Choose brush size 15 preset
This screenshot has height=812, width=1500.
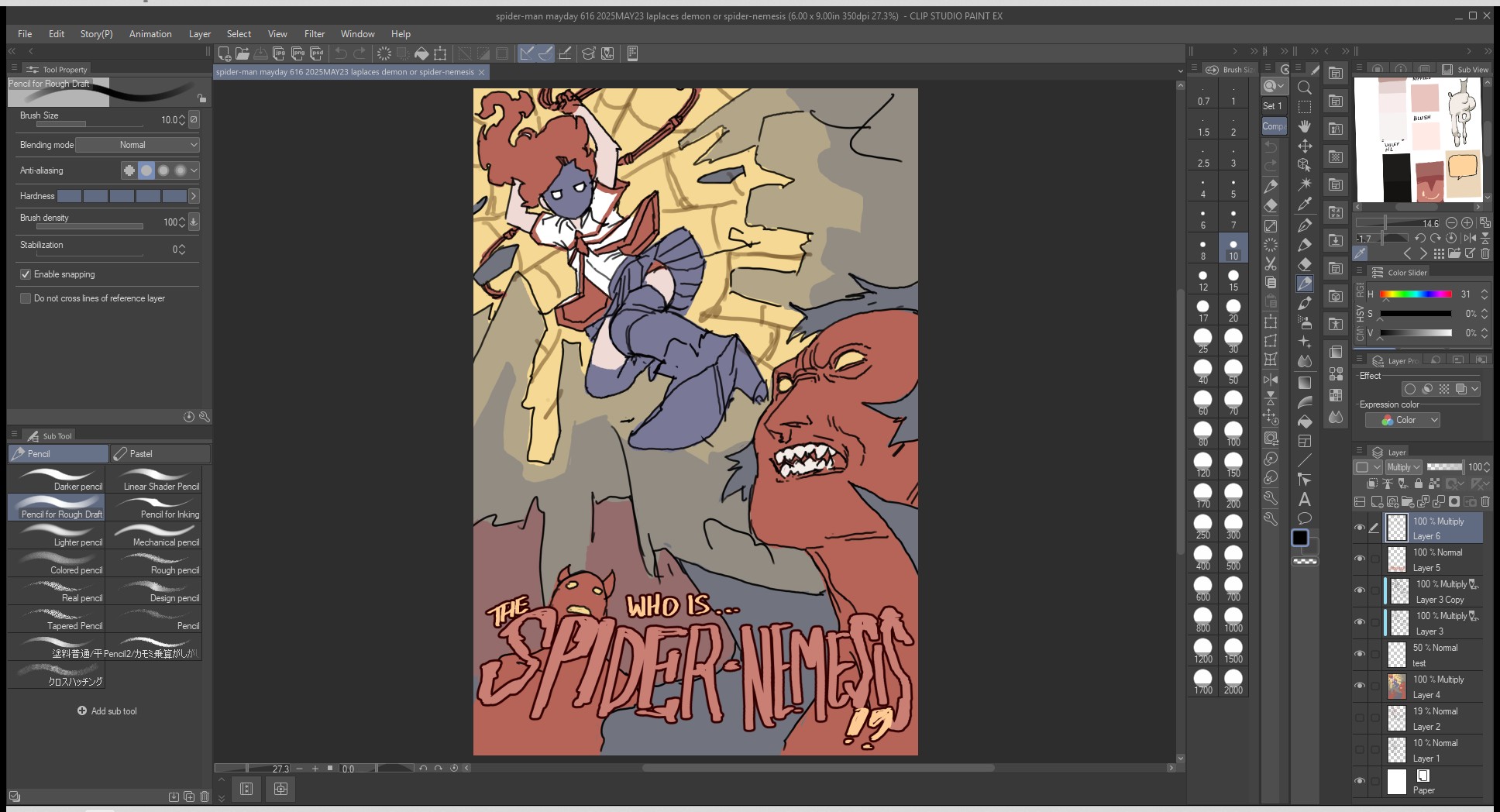click(1233, 278)
